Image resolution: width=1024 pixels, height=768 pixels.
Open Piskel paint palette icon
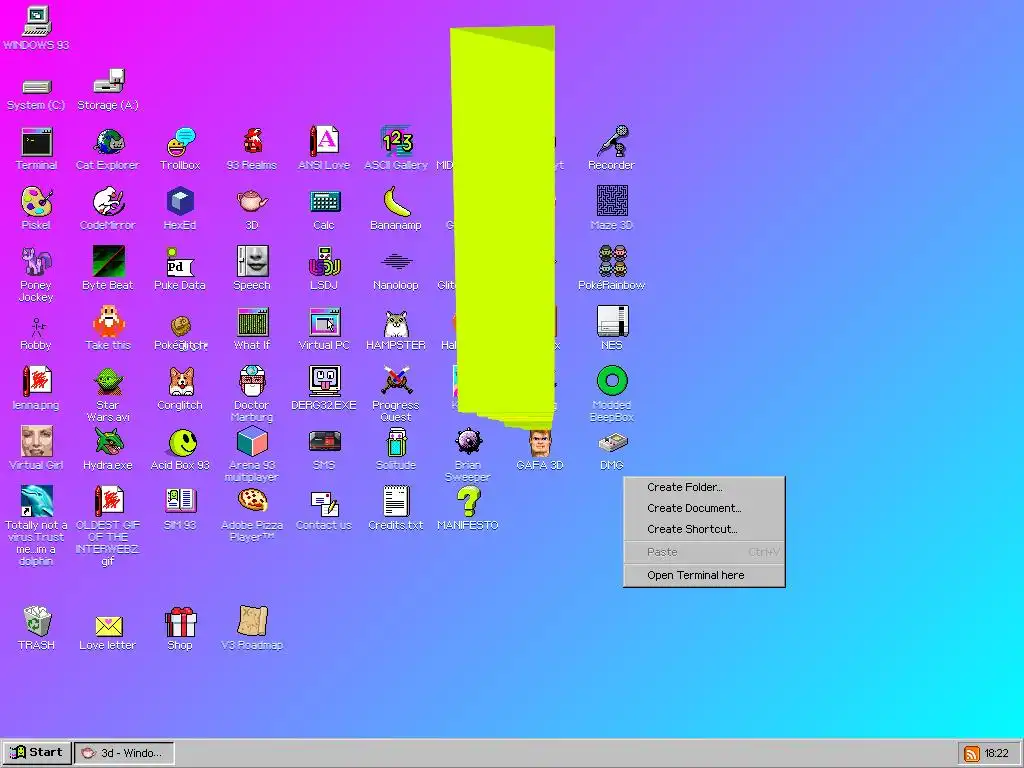click(x=37, y=202)
